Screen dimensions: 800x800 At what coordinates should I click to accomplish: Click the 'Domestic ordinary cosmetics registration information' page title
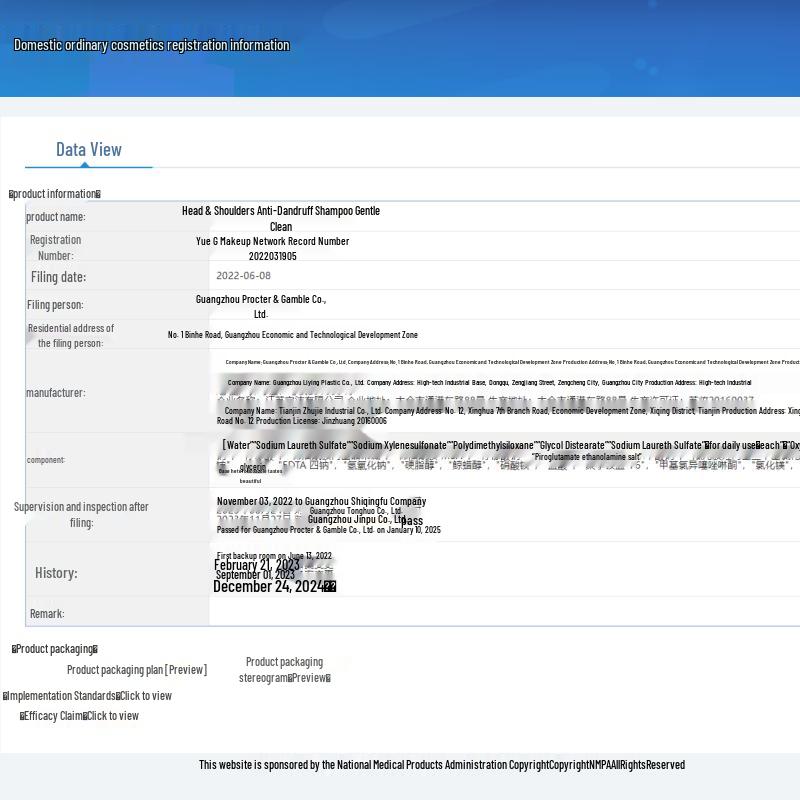(x=152, y=45)
